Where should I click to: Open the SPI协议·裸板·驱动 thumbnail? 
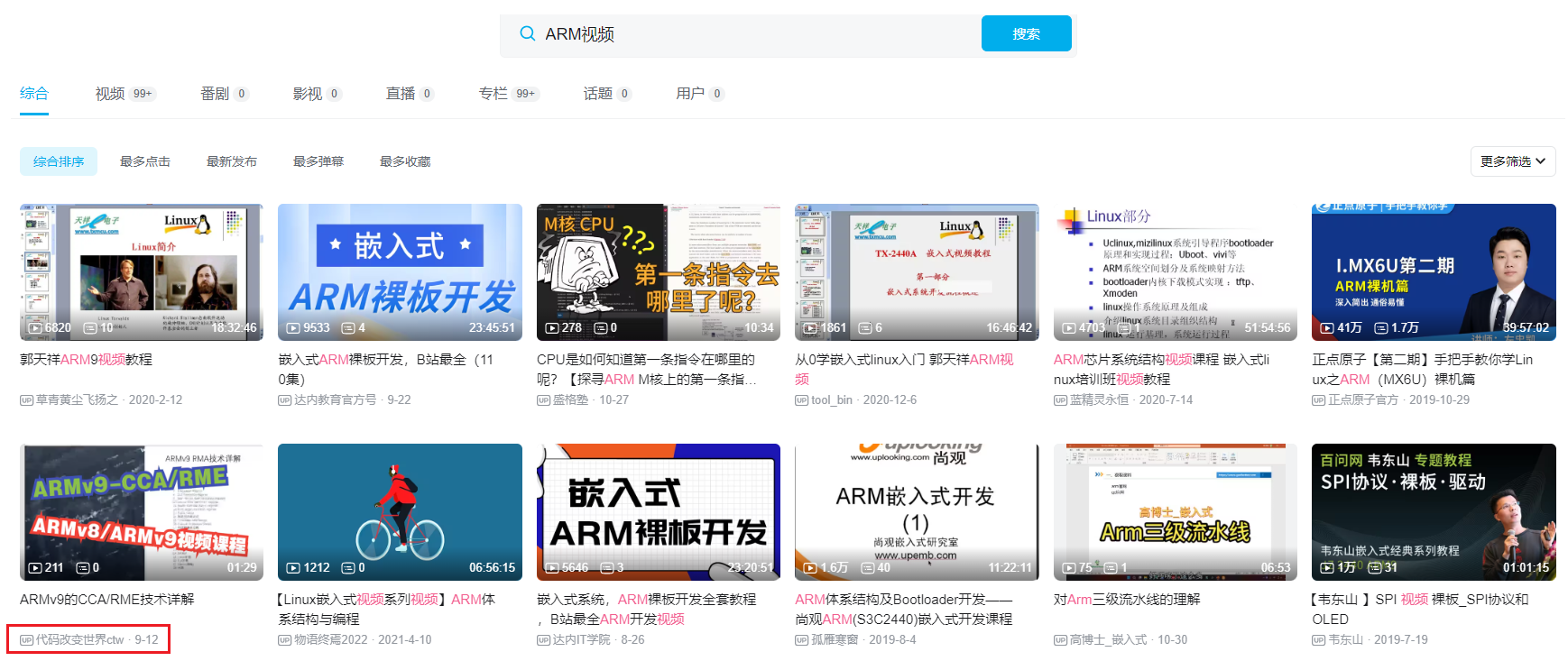pos(1434,512)
